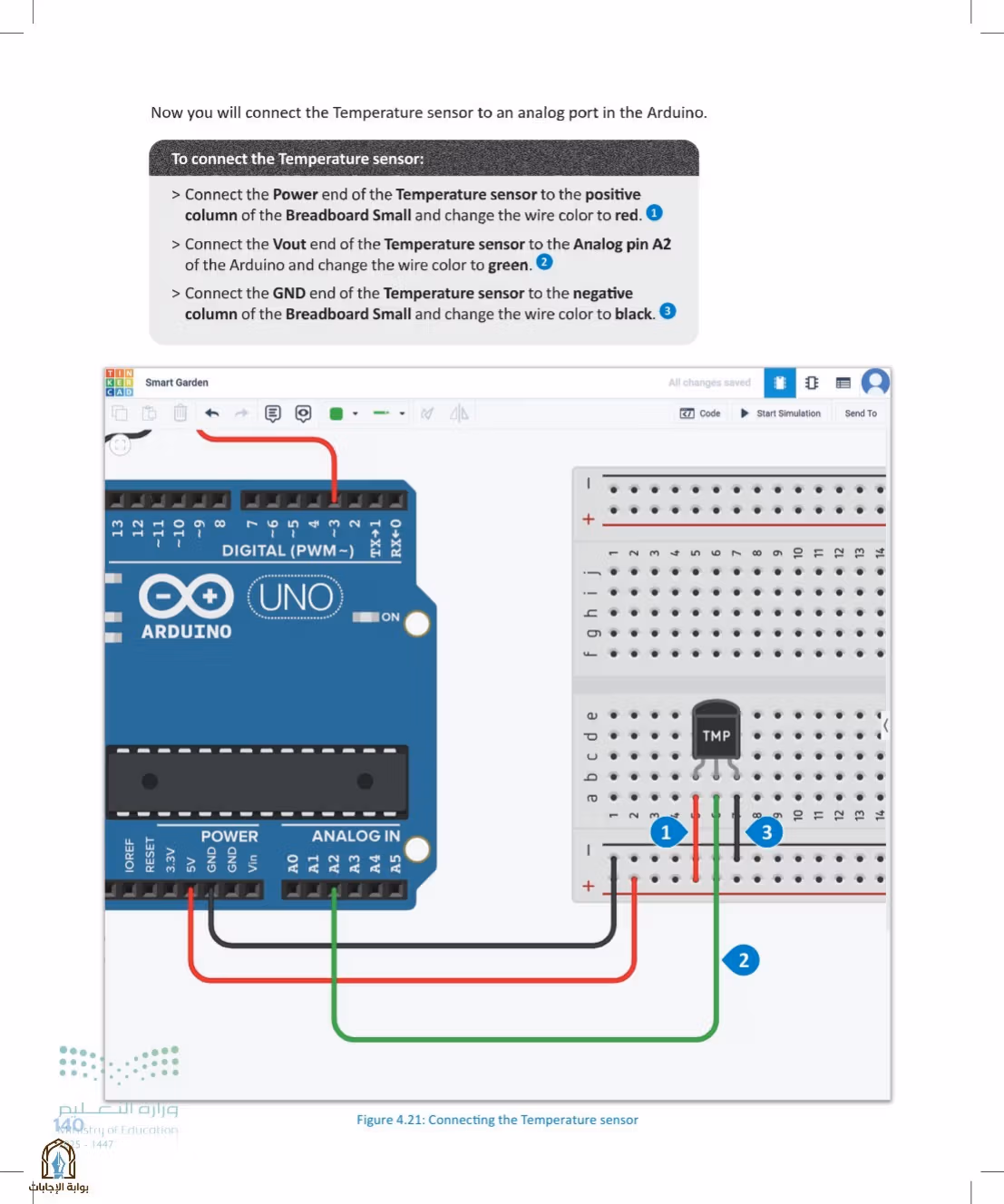Screen dimensions: 1004x1204
Task: Click the Paste icon in toolbar
Action: (150, 413)
